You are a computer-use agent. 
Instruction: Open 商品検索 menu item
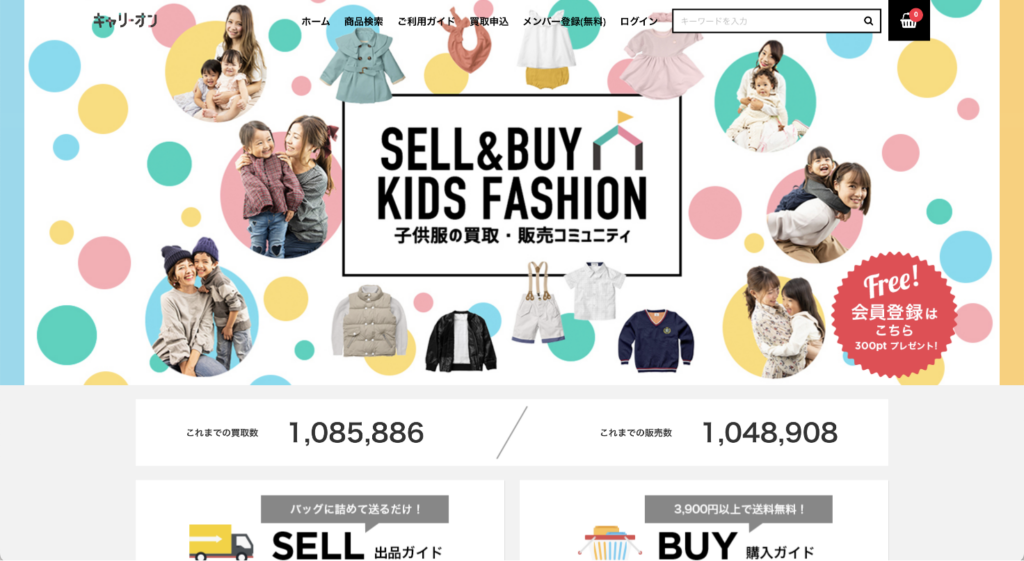point(364,22)
